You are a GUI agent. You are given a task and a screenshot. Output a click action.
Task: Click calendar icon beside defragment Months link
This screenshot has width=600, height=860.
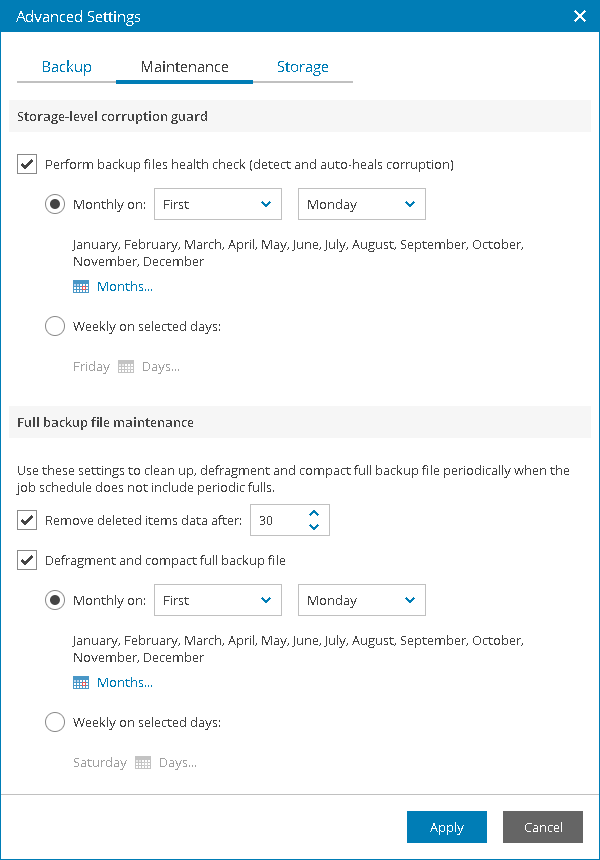81,683
